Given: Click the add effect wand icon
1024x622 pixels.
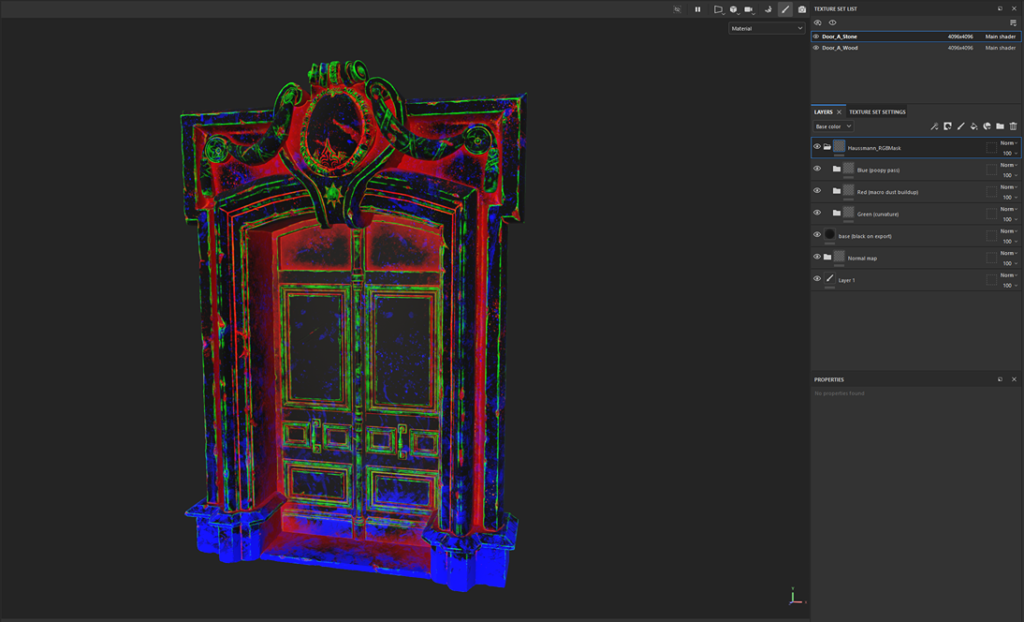Looking at the screenshot, I should [x=934, y=127].
